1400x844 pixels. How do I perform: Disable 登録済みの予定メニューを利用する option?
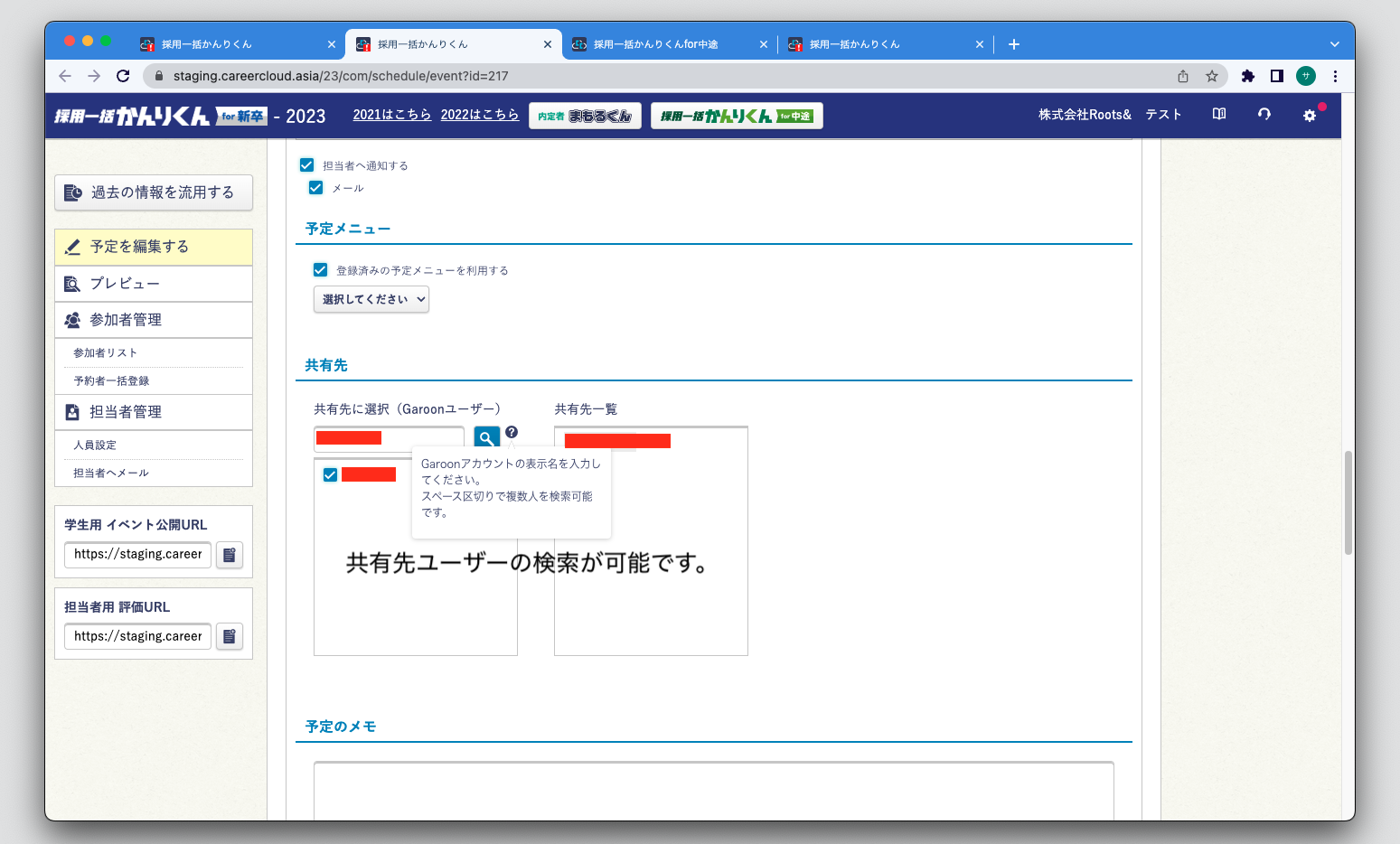(x=321, y=269)
